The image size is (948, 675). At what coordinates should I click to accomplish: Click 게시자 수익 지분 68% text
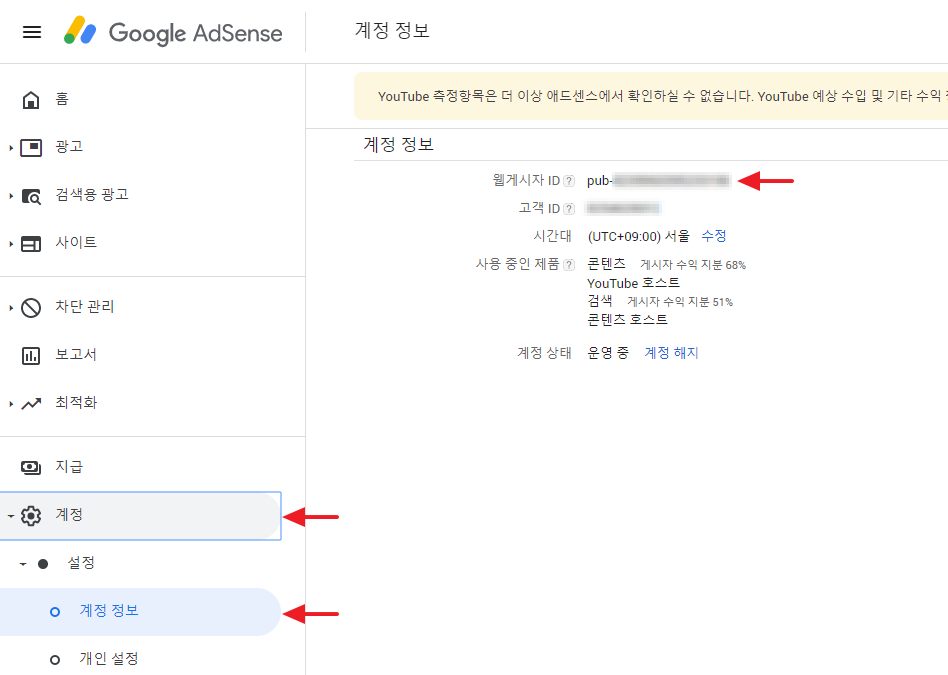point(693,265)
